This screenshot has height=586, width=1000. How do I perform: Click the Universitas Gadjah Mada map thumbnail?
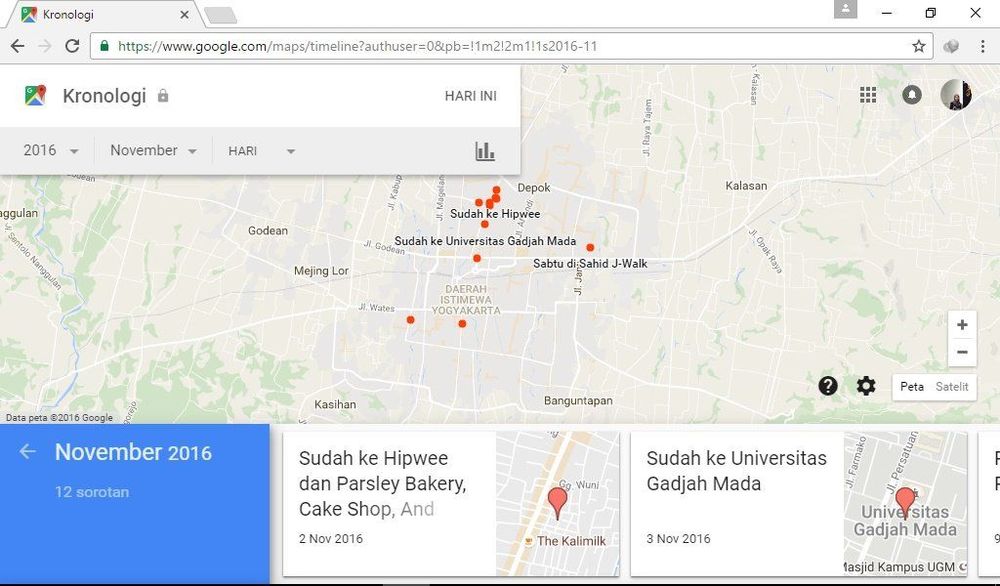pos(905,504)
